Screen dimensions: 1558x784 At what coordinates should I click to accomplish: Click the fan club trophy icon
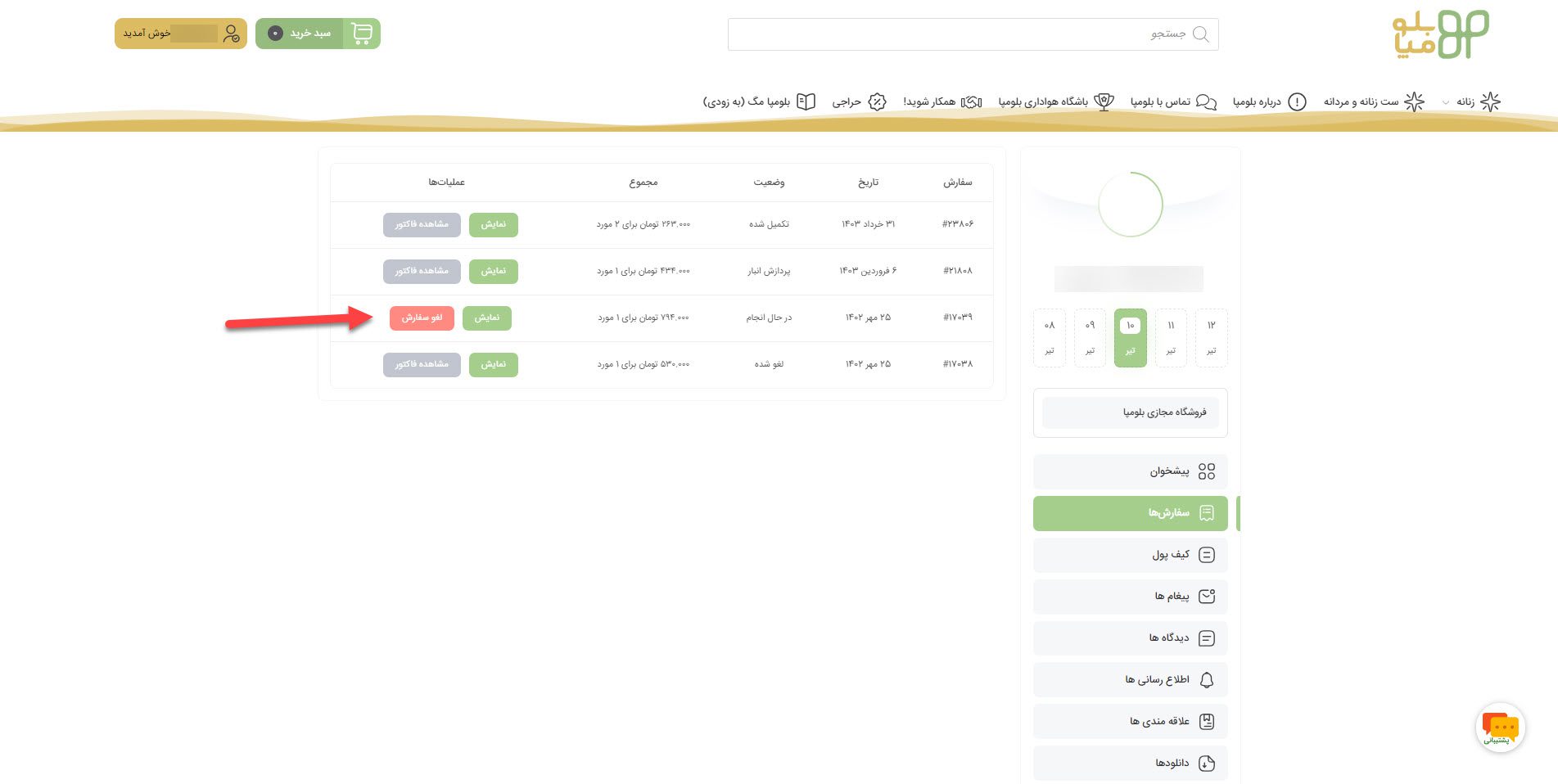click(1104, 101)
